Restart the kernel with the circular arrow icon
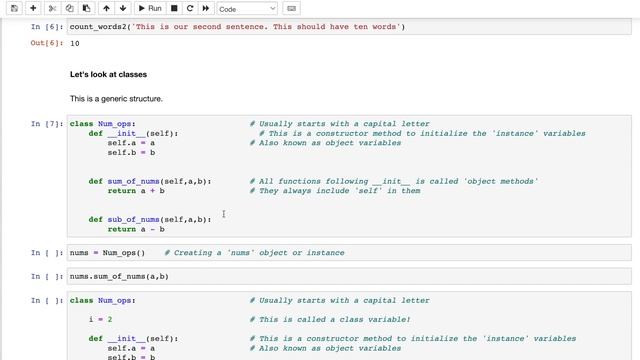The width and height of the screenshot is (640, 360). point(190,8)
